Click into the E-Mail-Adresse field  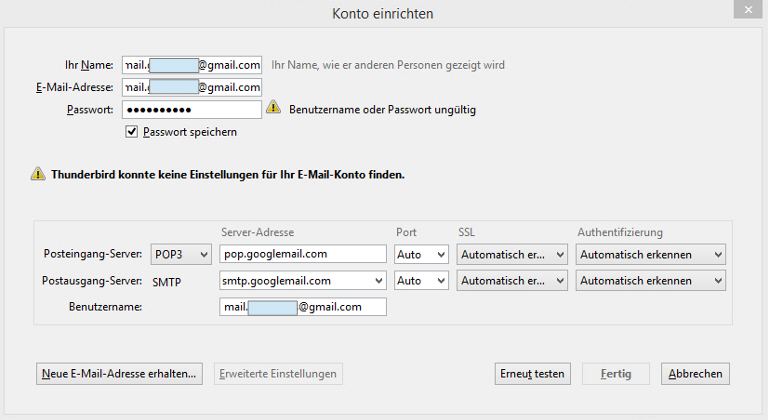pos(191,87)
